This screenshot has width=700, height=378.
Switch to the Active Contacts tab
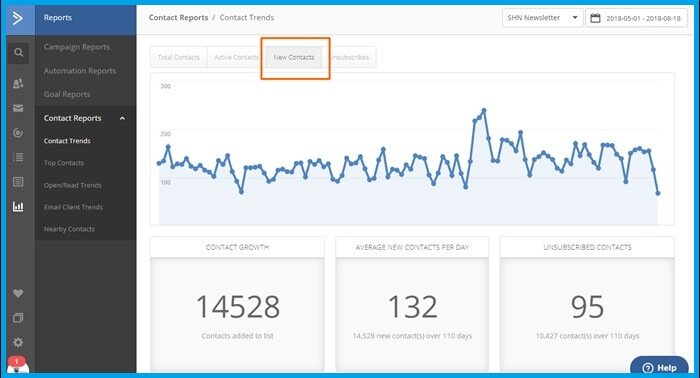point(236,57)
